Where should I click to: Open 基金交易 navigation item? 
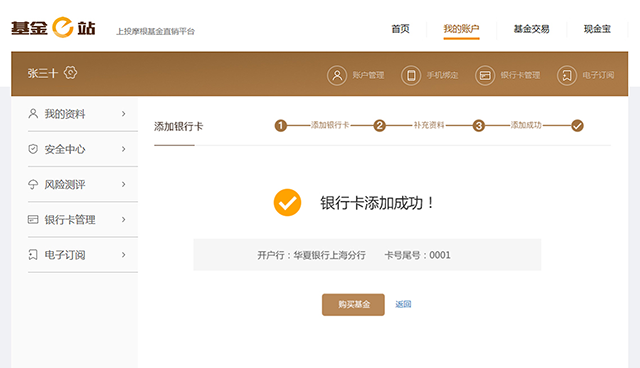pos(531,29)
